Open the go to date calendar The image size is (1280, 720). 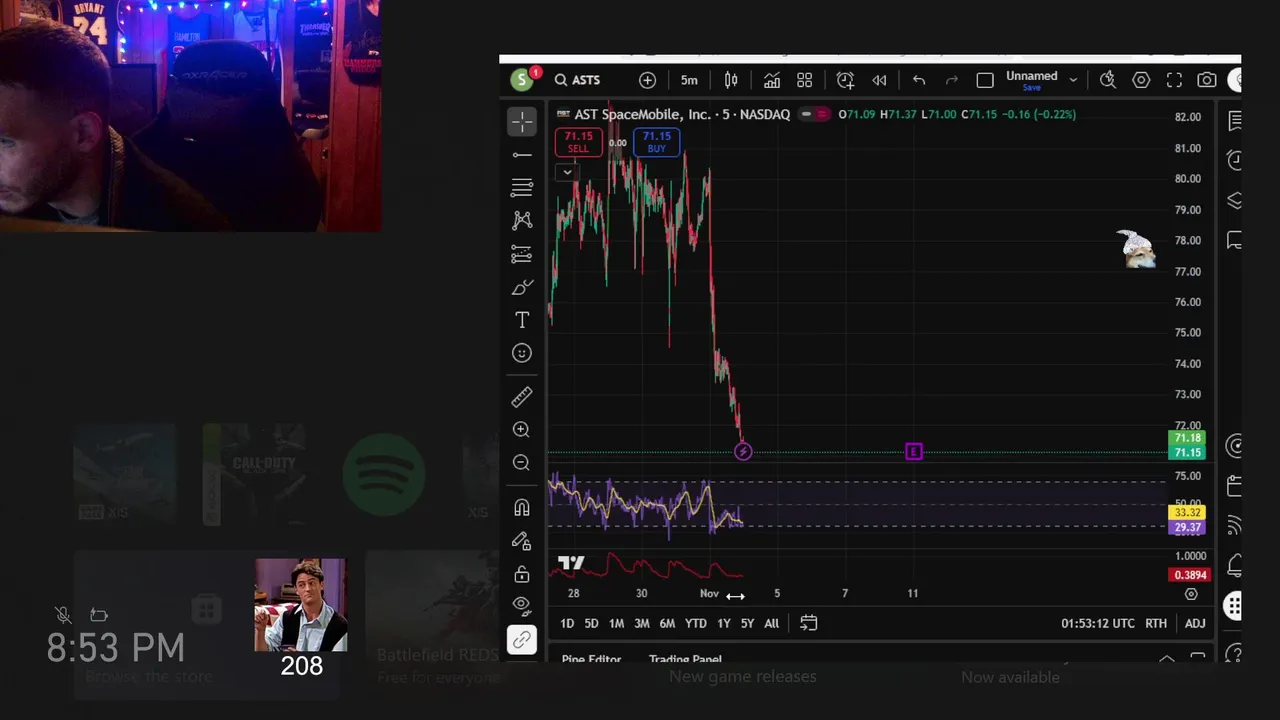[809, 623]
